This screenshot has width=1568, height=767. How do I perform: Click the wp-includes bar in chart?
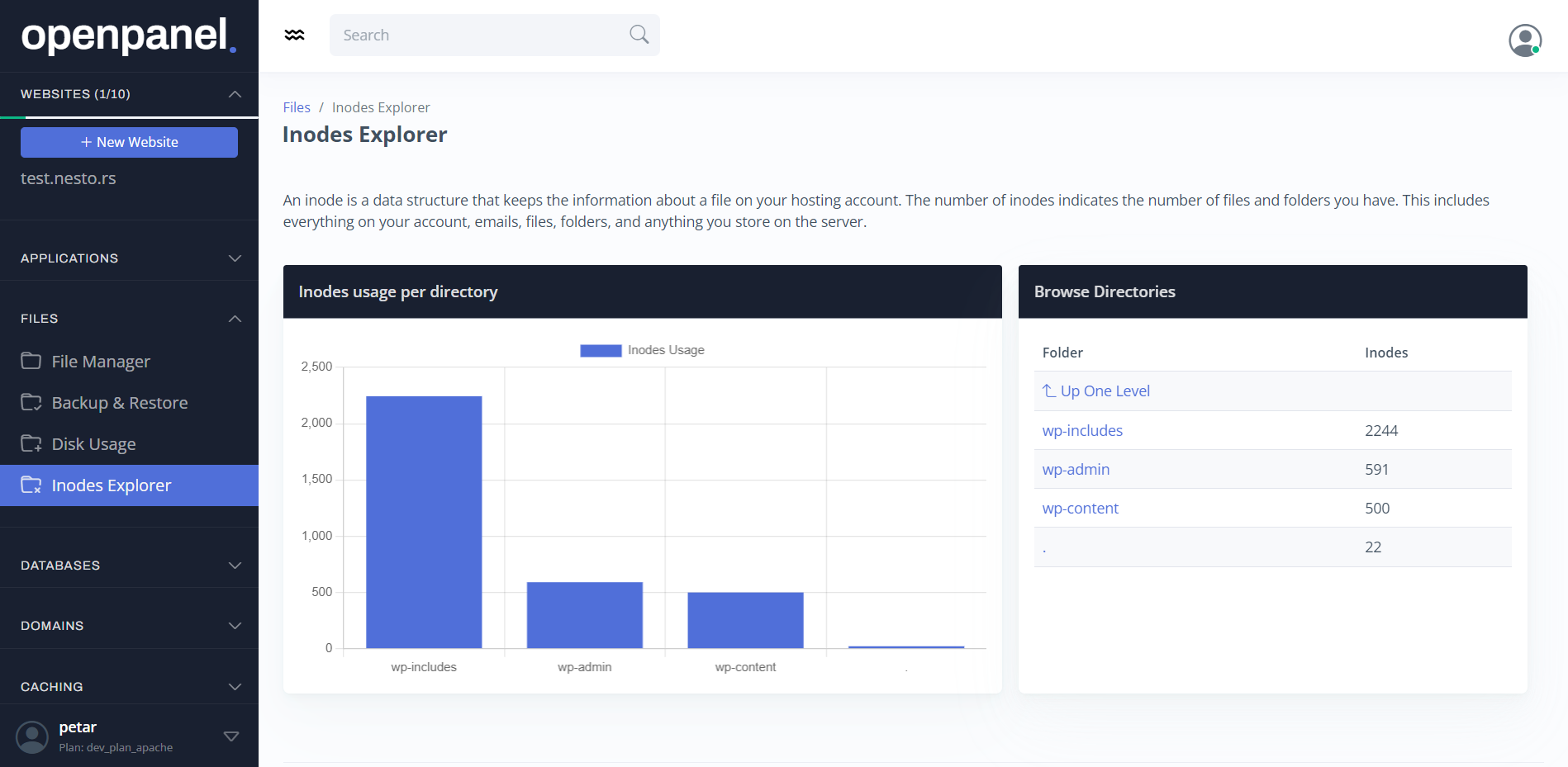coord(424,522)
